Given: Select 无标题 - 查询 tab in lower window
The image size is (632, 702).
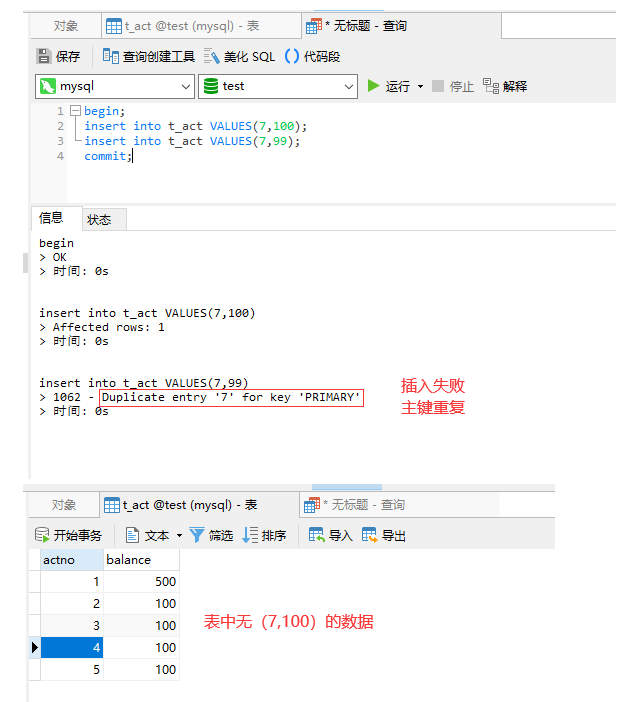Looking at the screenshot, I should coord(399,505).
